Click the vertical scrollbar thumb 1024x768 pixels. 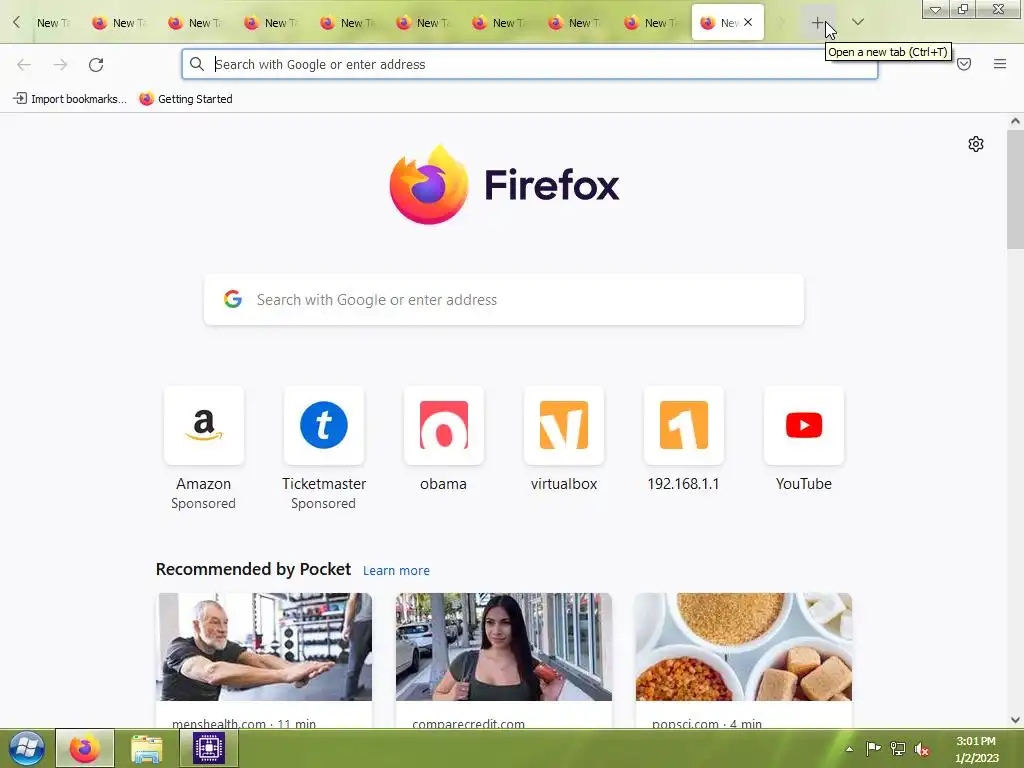pyautogui.click(x=1015, y=189)
